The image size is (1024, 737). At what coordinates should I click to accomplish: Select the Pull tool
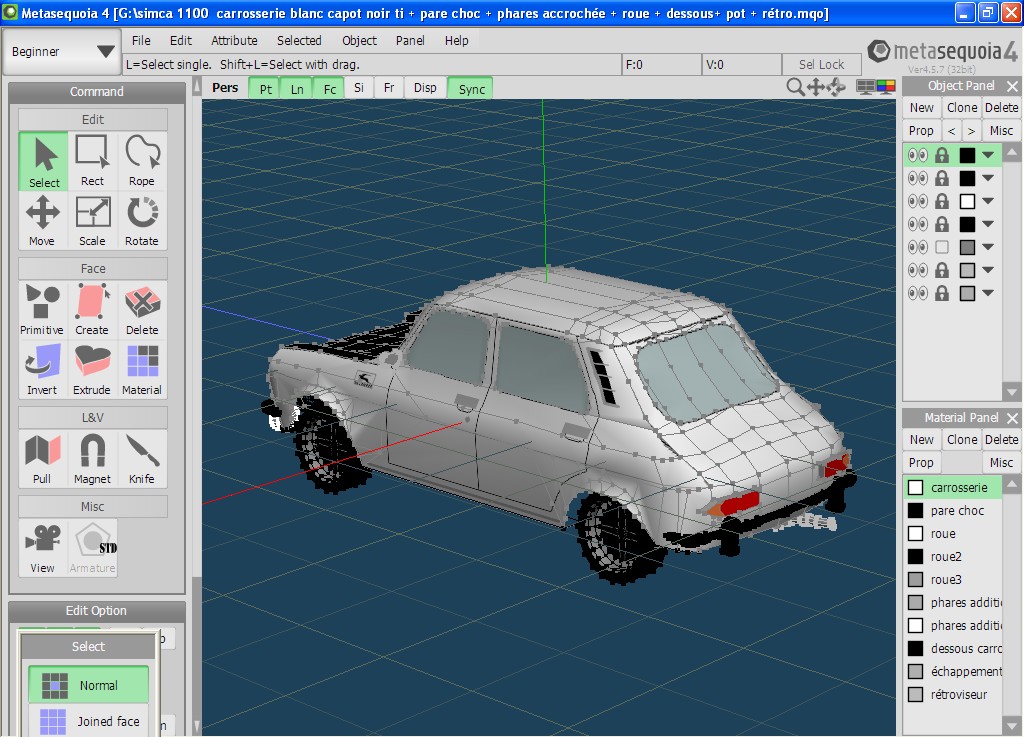point(42,460)
